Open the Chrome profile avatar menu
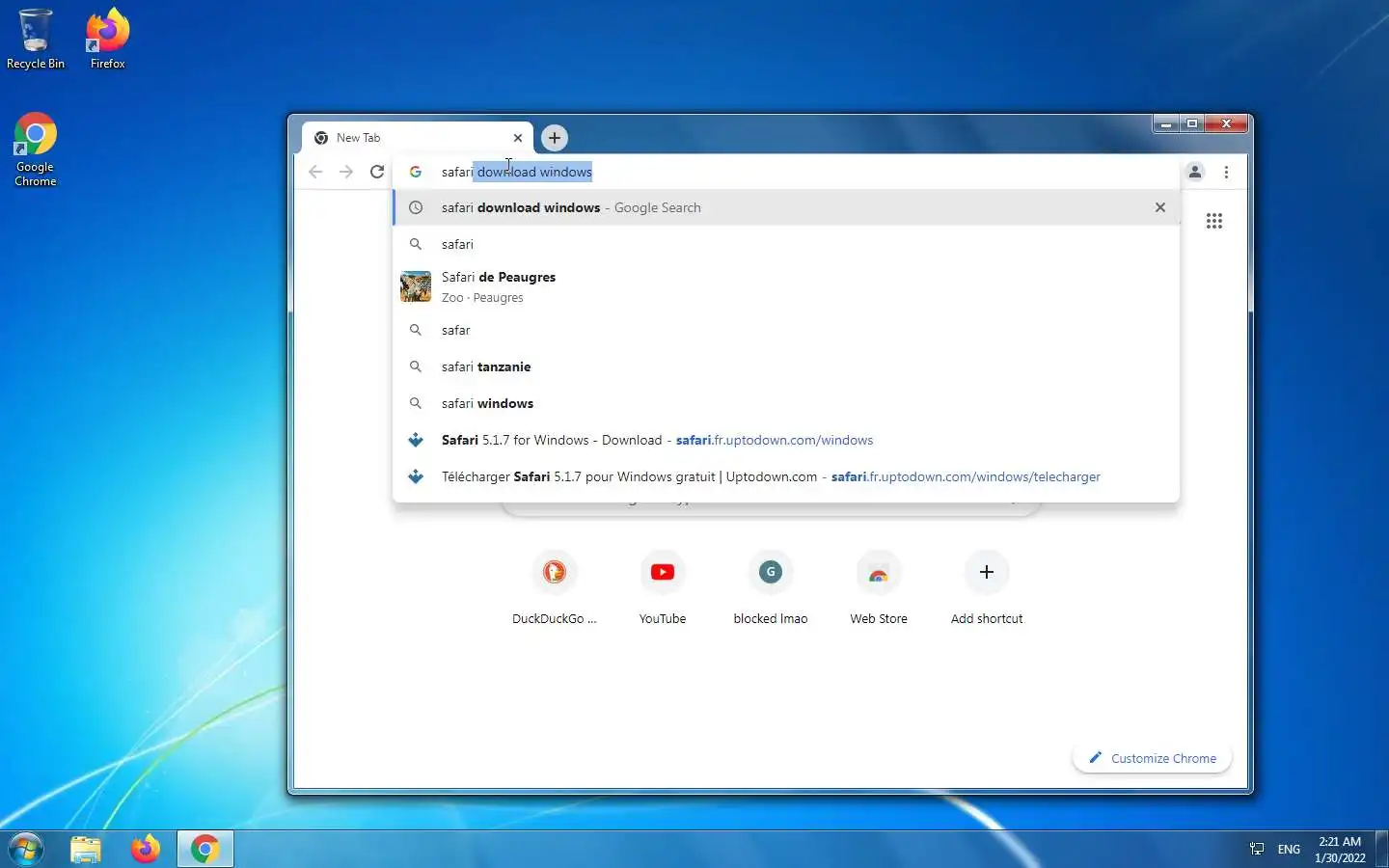1389x868 pixels. coord(1195,172)
